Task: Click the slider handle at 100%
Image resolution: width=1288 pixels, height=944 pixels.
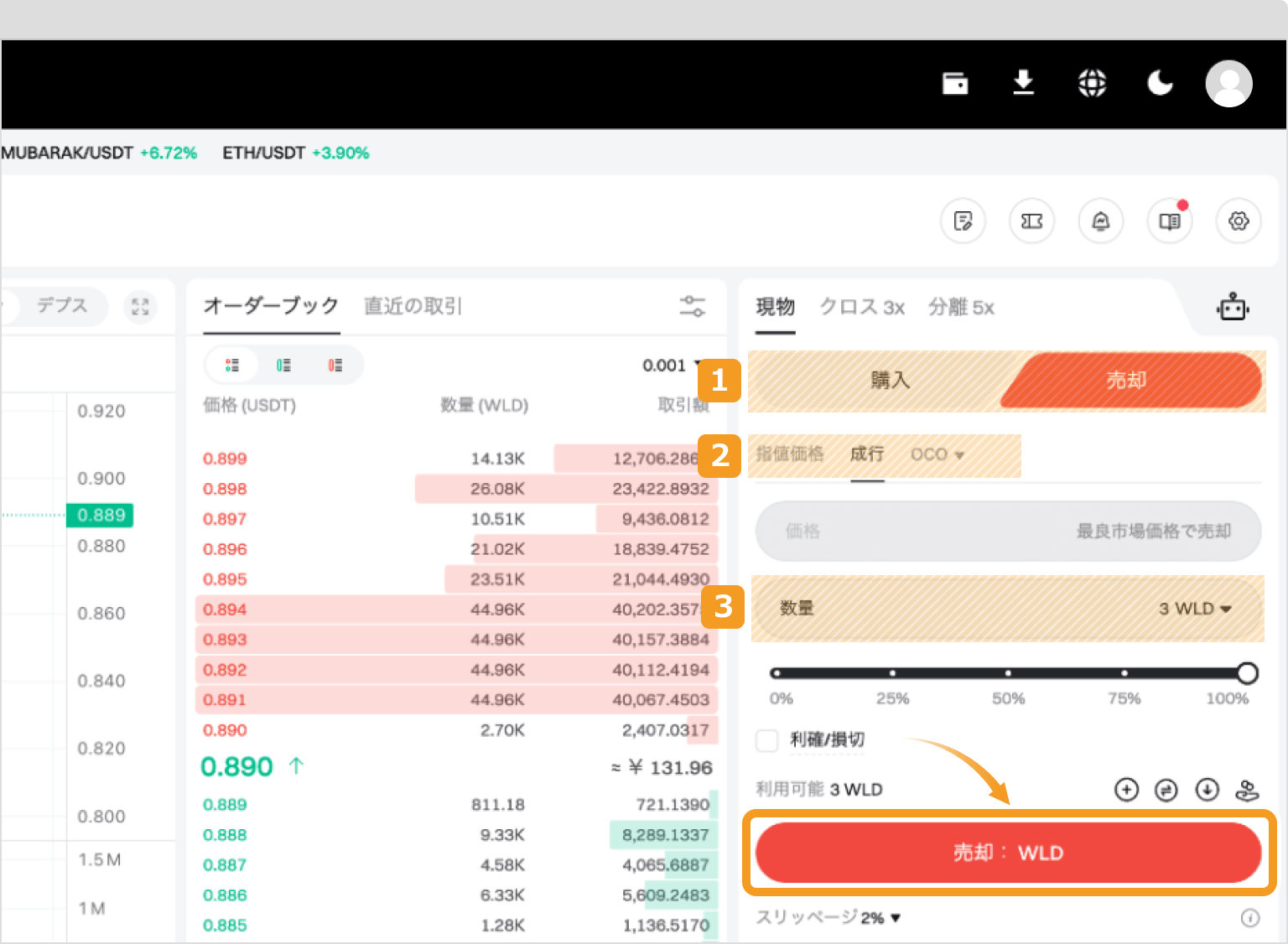Action: point(1247,673)
